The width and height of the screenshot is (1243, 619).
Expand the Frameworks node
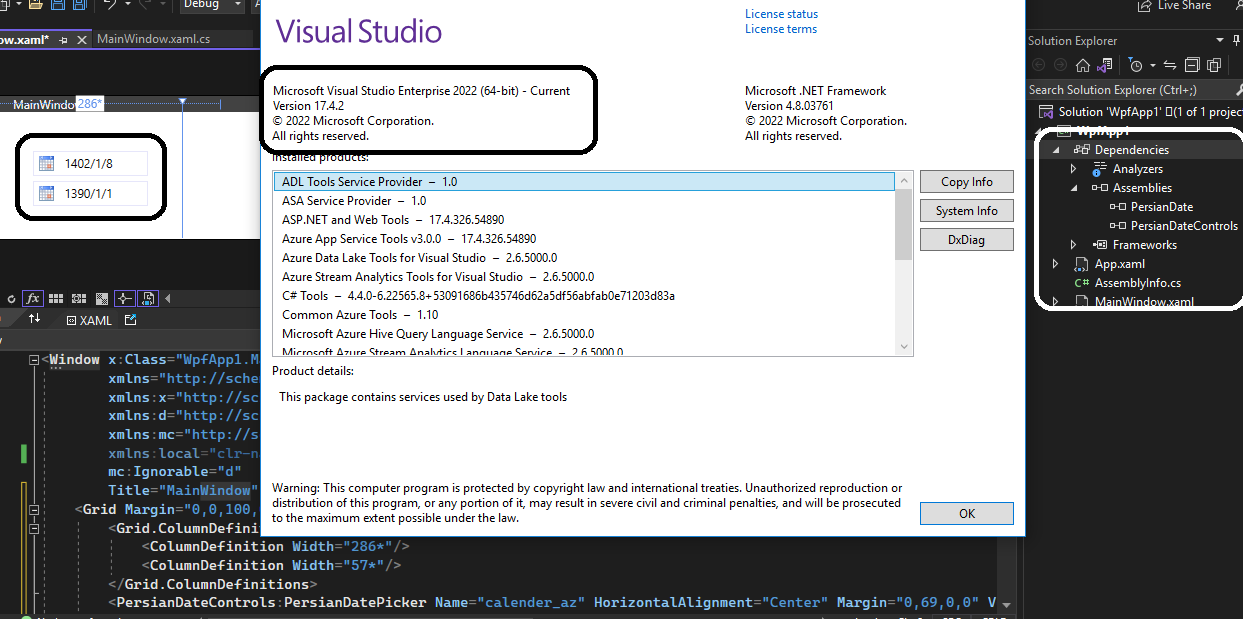1074,245
